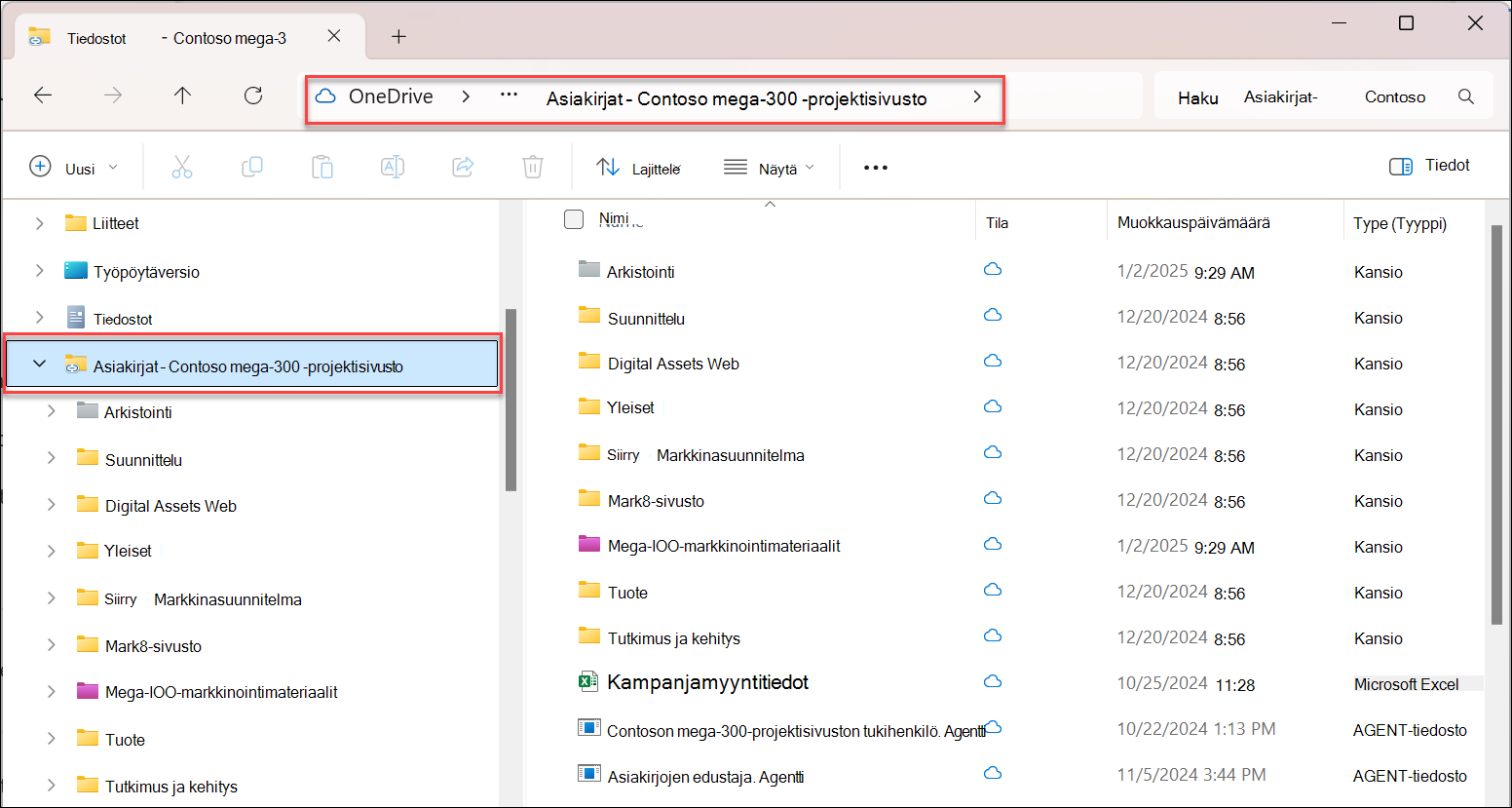Screen dimensions: 1512x808
Task: Sort by Muokkauspäivämäärä column header
Action: click(1193, 222)
